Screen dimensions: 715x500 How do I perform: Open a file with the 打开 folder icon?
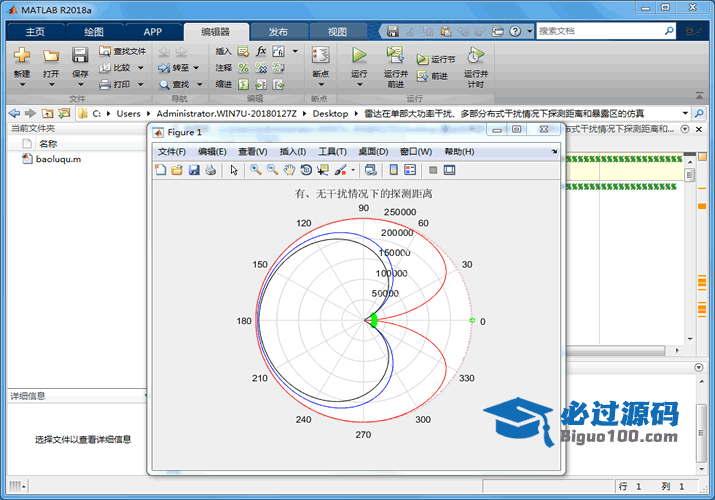tap(51, 56)
